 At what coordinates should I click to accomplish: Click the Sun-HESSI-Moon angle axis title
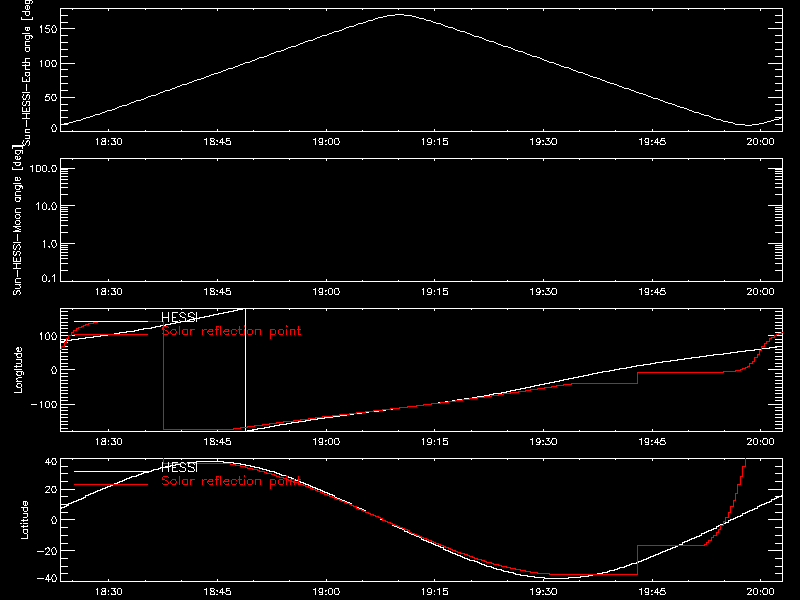(x=17, y=220)
